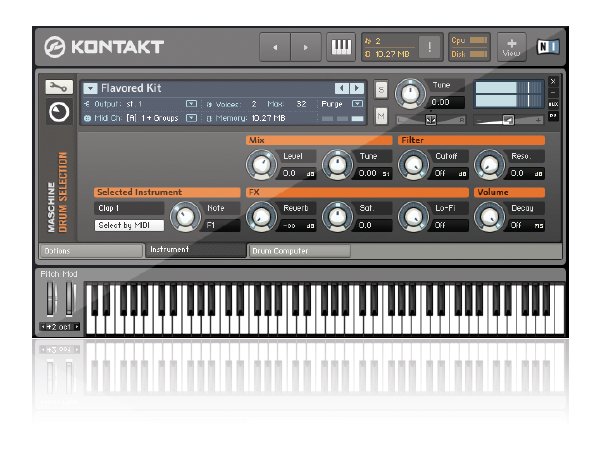Click the instrument volume slider handle
Viewport: 600px width, 470px height.
click(x=508, y=120)
